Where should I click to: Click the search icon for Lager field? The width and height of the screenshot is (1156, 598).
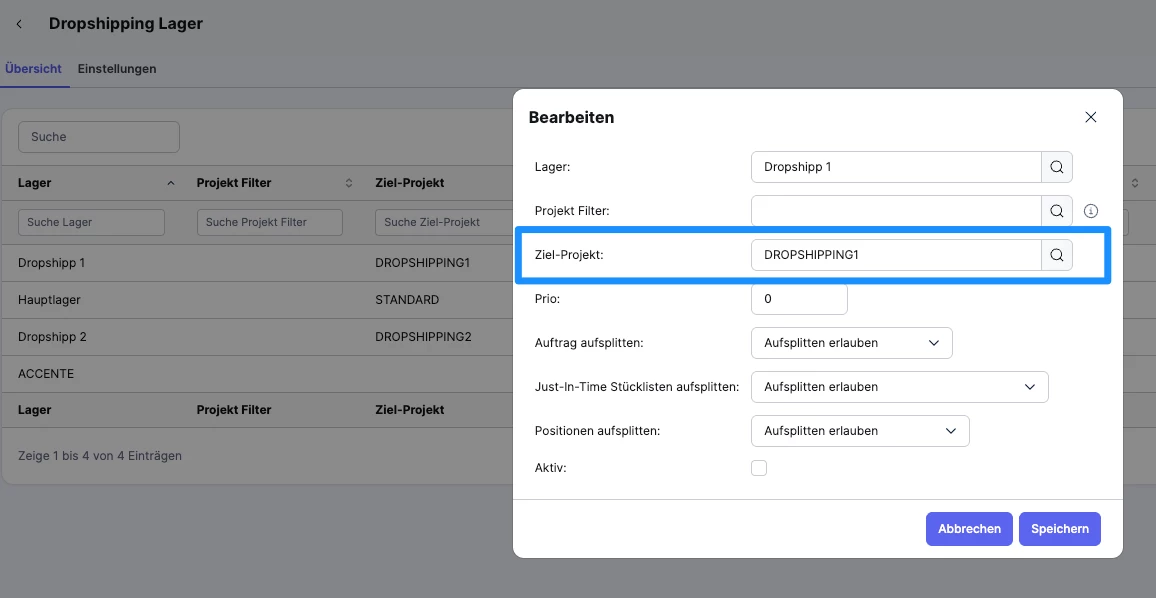point(1057,167)
